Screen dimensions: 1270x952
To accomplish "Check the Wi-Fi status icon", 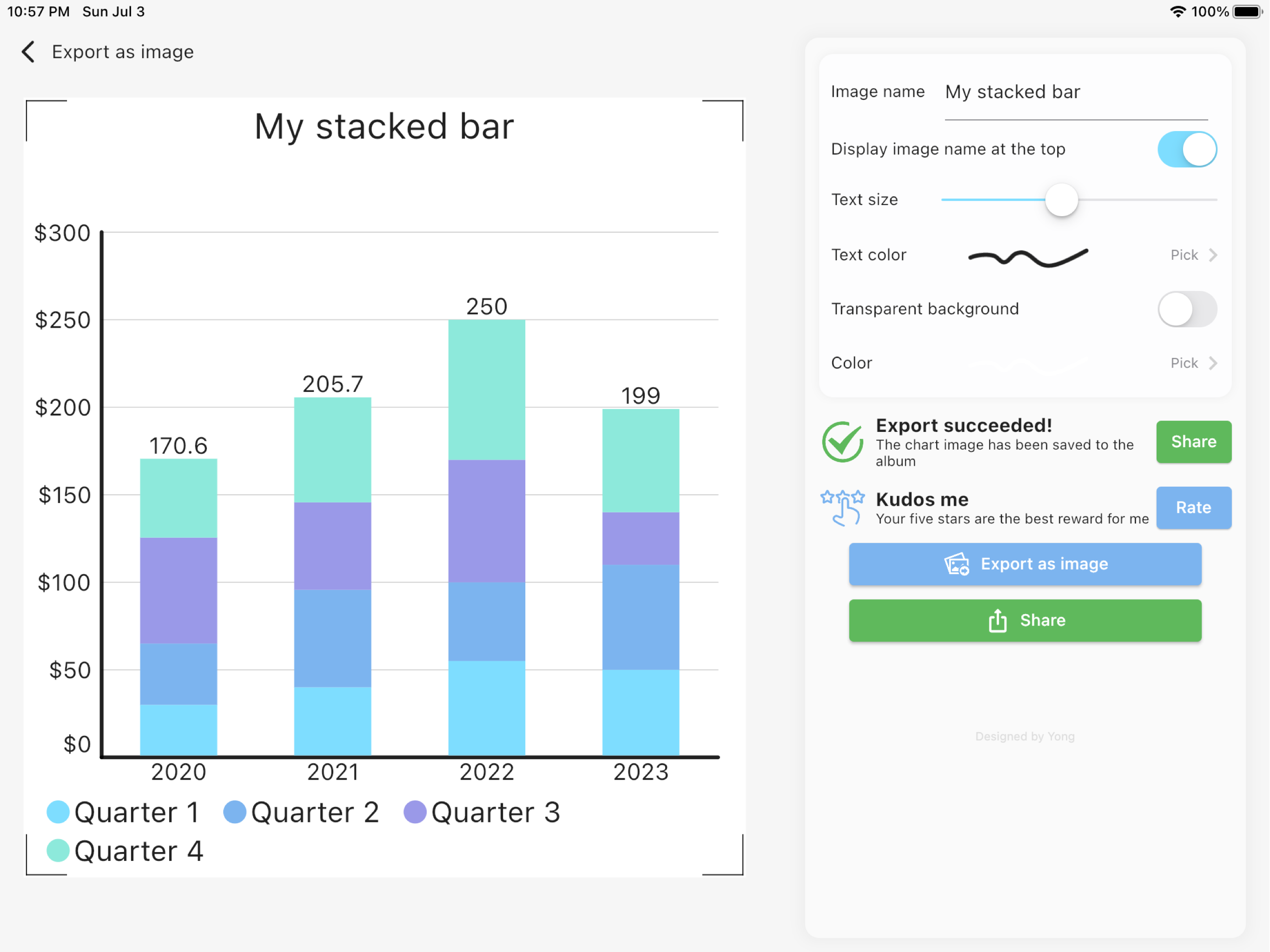I will [1177, 12].
